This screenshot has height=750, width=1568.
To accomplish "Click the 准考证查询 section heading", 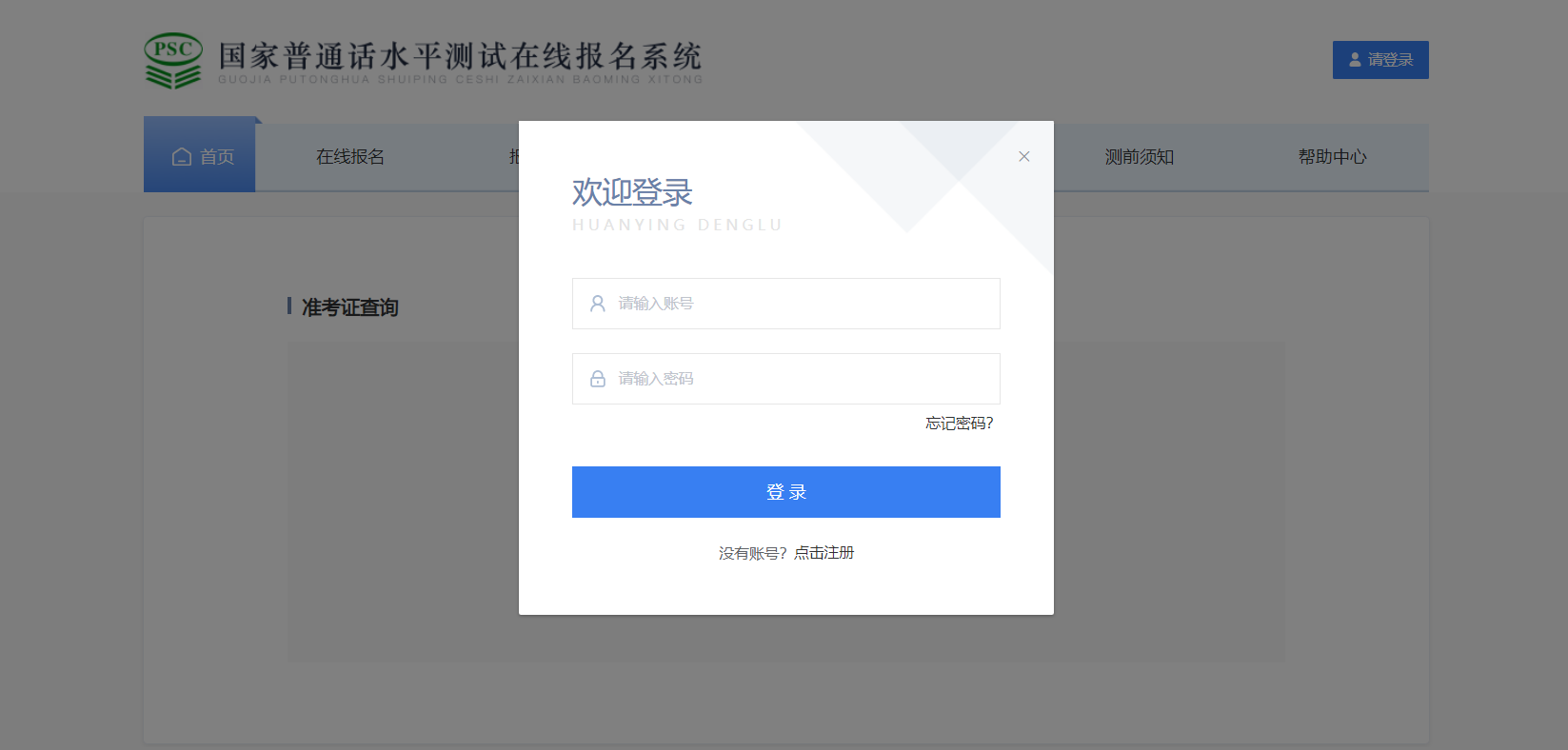I will [x=349, y=307].
